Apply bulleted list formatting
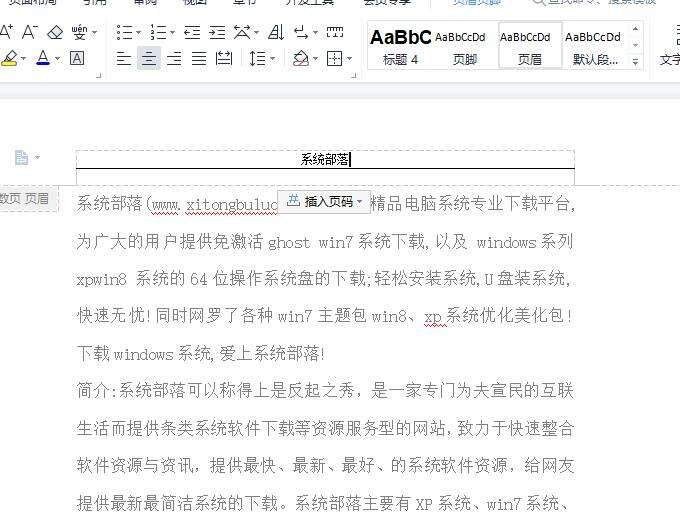Viewport: 680px width, 517px height. 125,32
